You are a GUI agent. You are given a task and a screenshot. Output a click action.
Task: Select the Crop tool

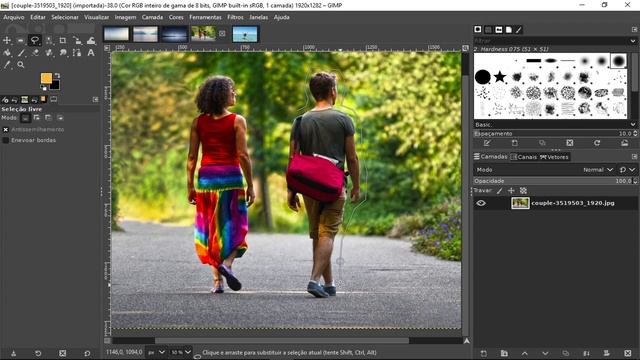(62, 40)
